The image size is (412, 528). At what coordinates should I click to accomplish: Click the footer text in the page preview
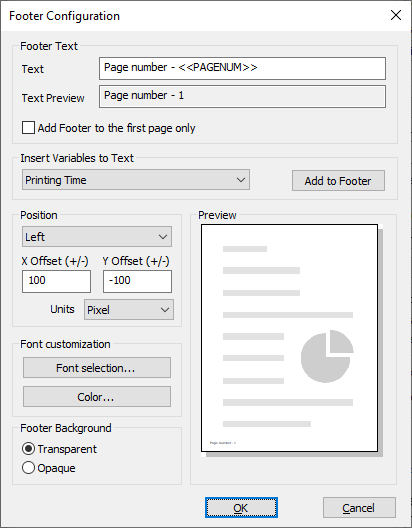[222, 443]
